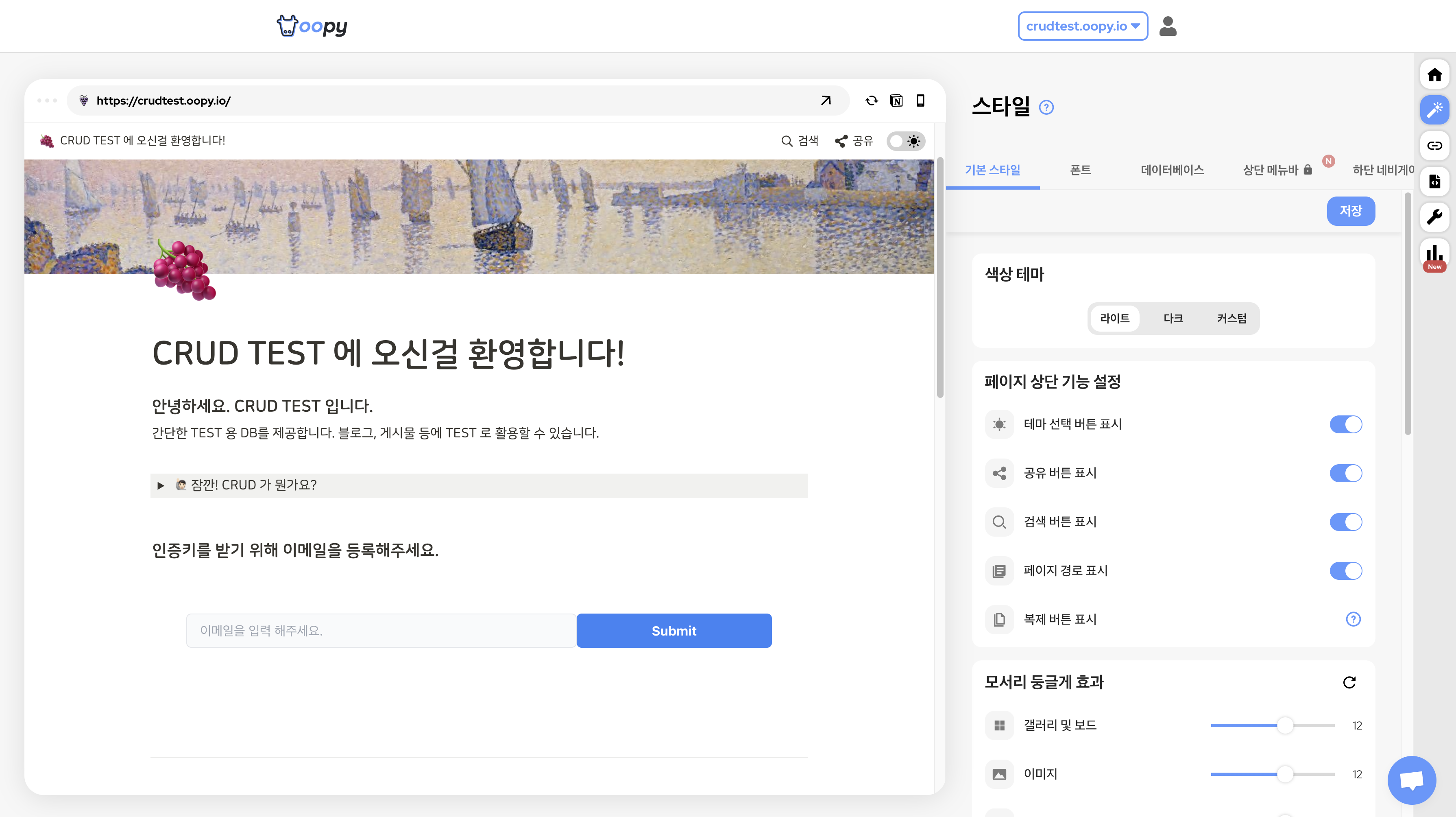
Task: Open site in new tab arrow icon
Action: pos(826,100)
